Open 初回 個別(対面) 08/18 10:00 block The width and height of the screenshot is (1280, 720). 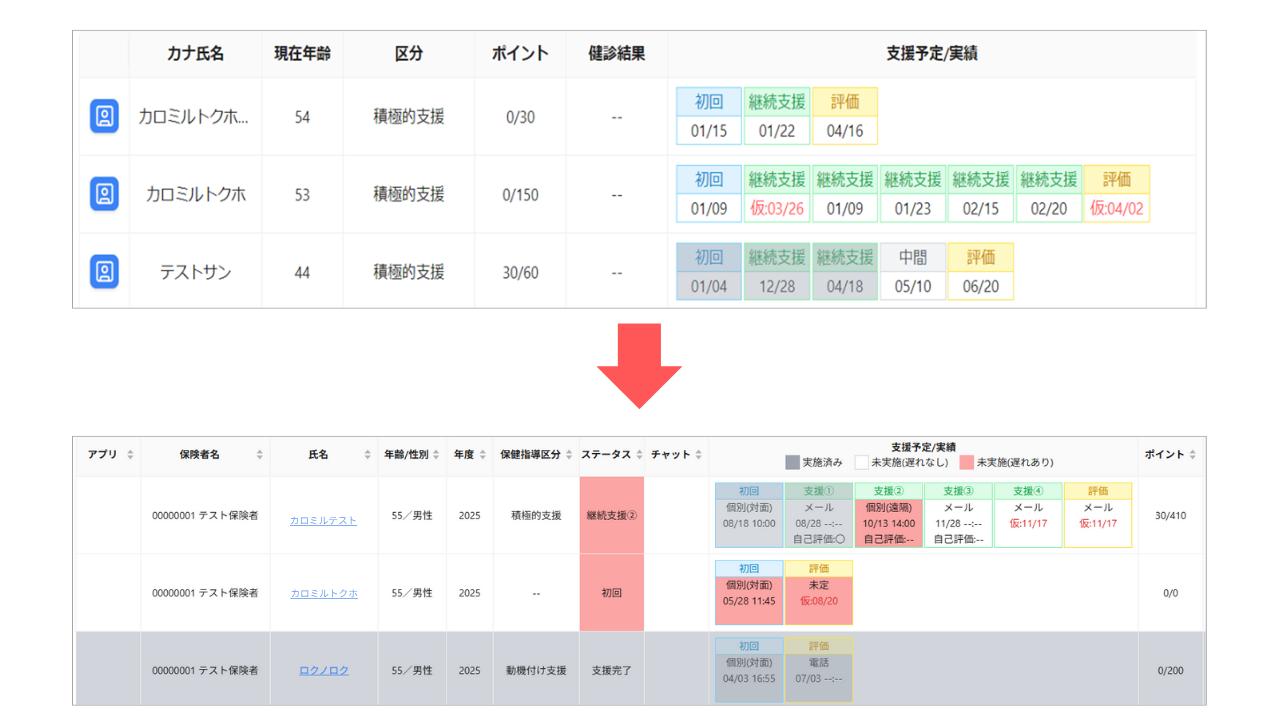click(749, 515)
